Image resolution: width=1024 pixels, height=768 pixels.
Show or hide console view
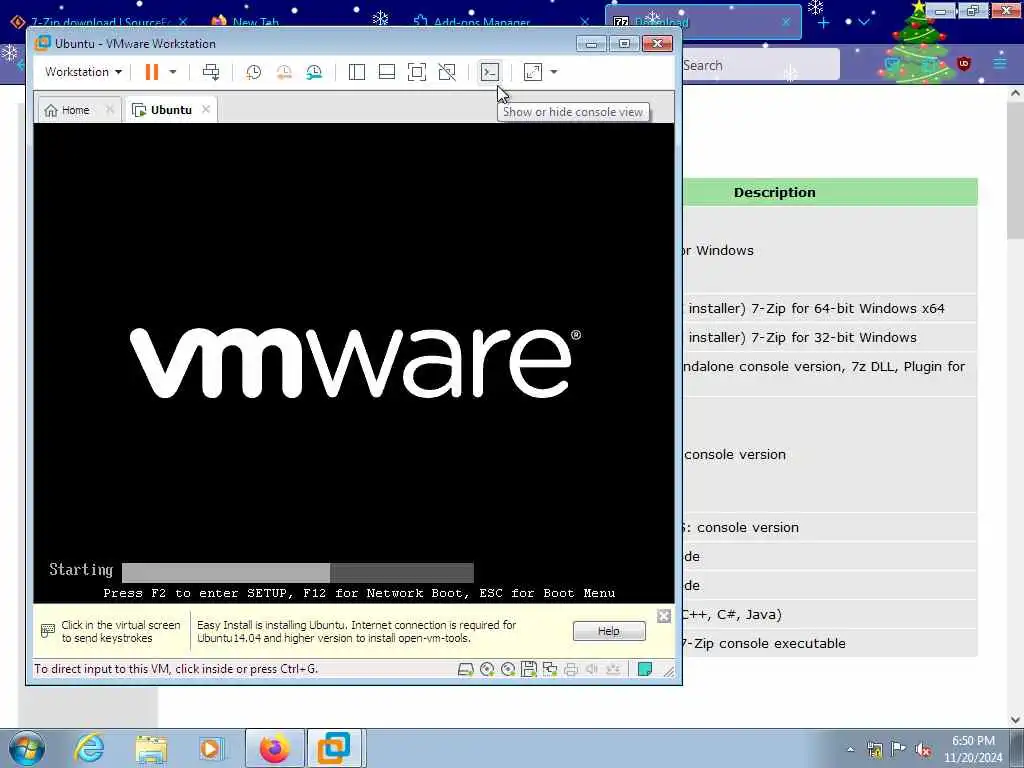pyautogui.click(x=490, y=72)
